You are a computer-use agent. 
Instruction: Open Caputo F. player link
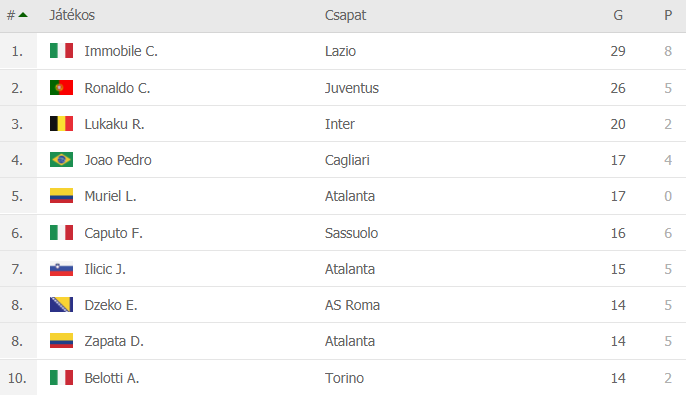click(x=113, y=233)
